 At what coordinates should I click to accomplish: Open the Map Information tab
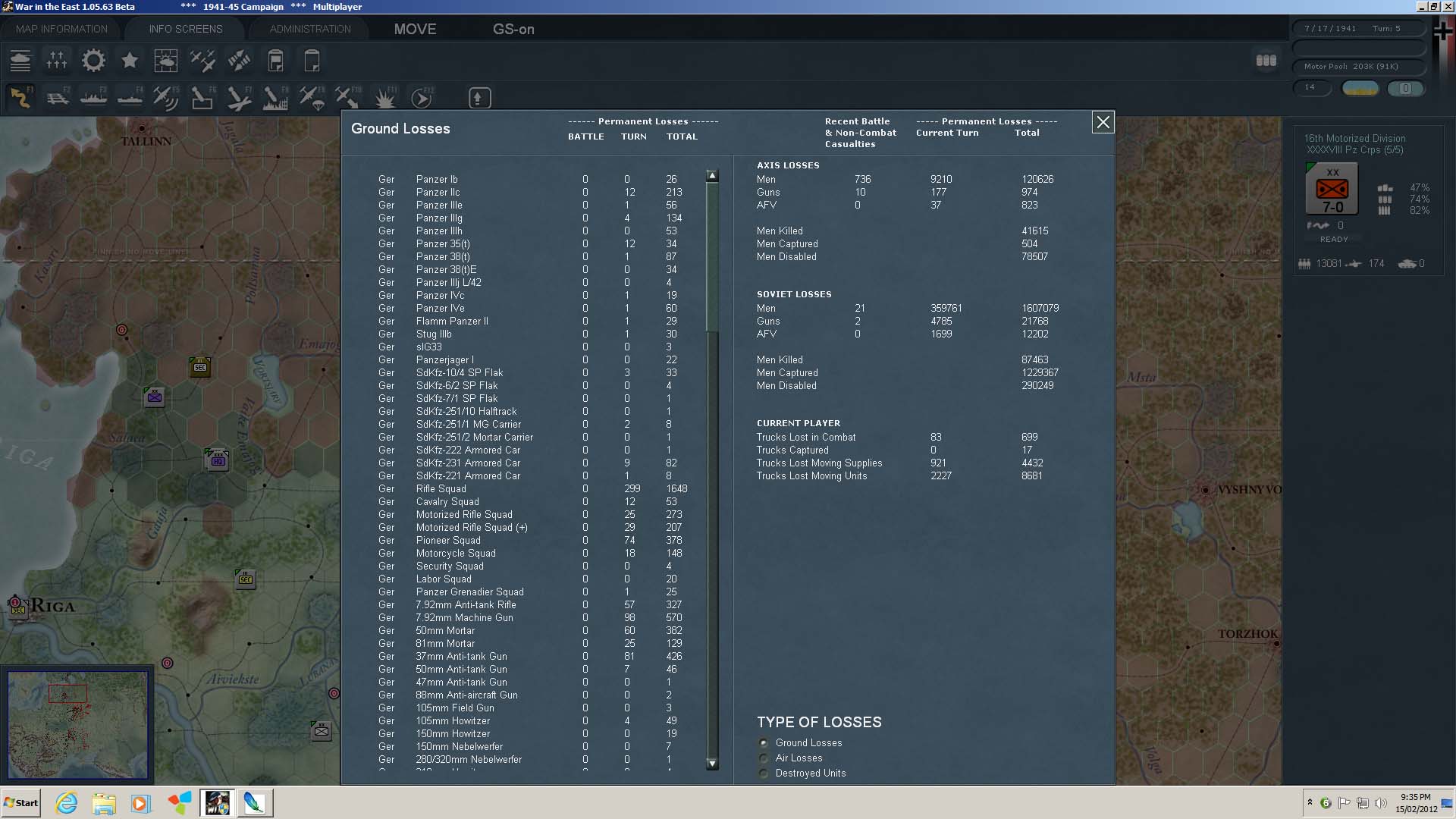coord(61,29)
